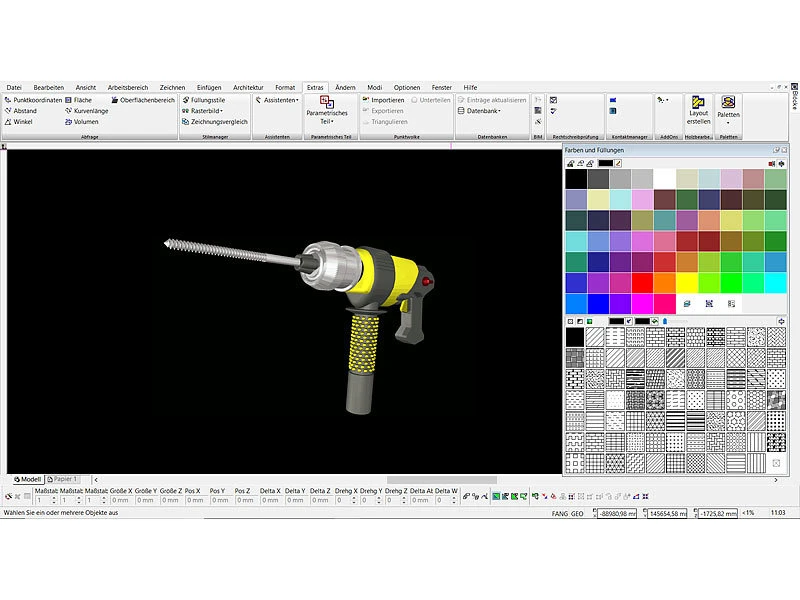This screenshot has width=800, height=600.
Task: Open the Parametrisches Teil tool
Action: (x=327, y=109)
